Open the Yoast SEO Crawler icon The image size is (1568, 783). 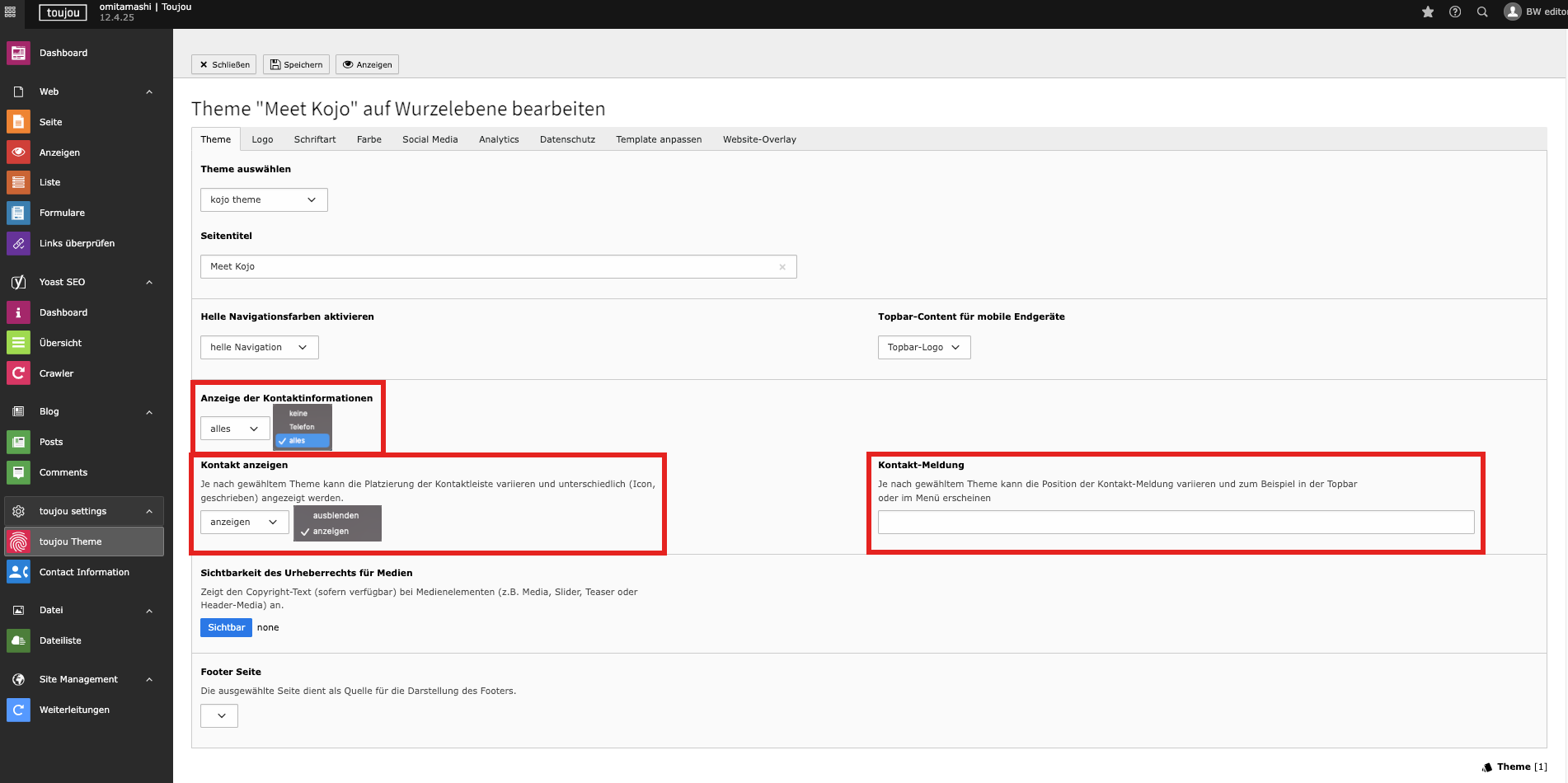coord(18,373)
